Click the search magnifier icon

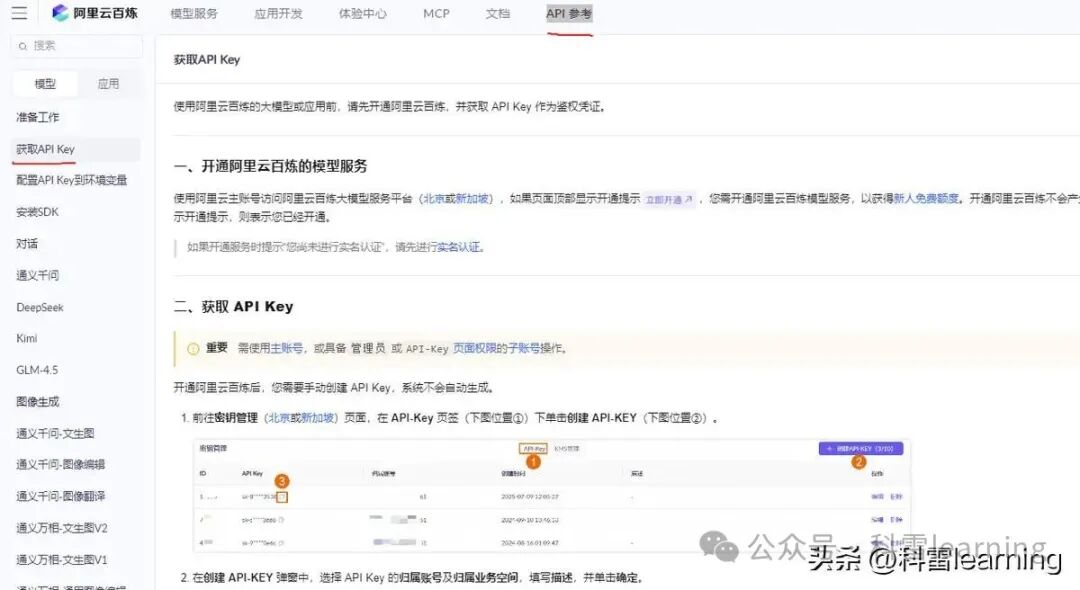[23, 46]
